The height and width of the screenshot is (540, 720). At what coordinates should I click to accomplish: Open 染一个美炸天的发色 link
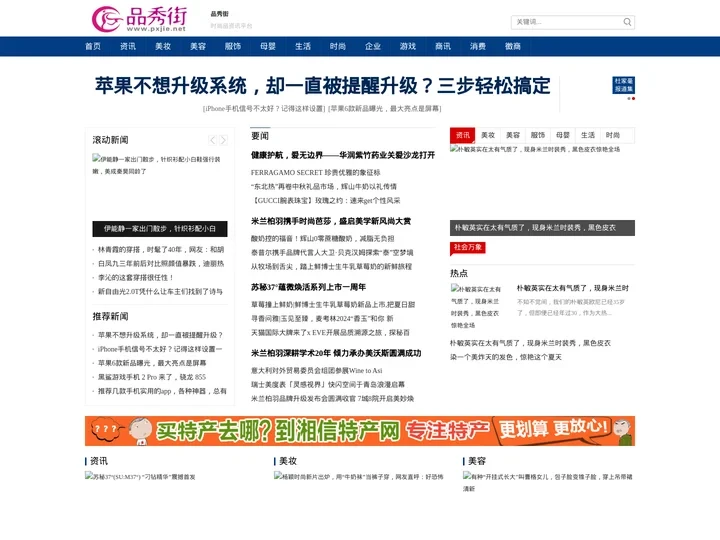tap(506, 357)
